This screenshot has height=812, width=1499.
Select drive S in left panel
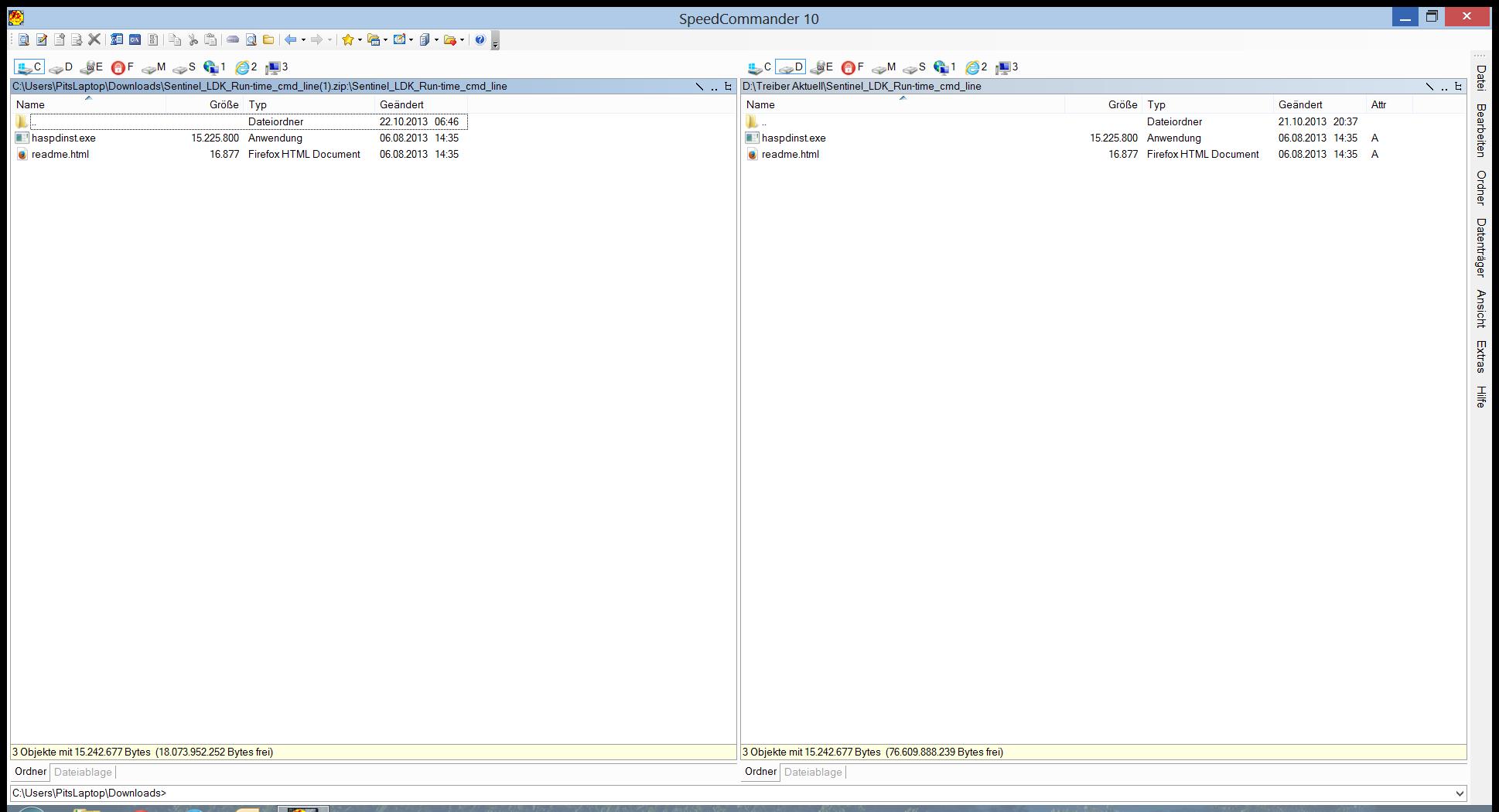point(184,67)
